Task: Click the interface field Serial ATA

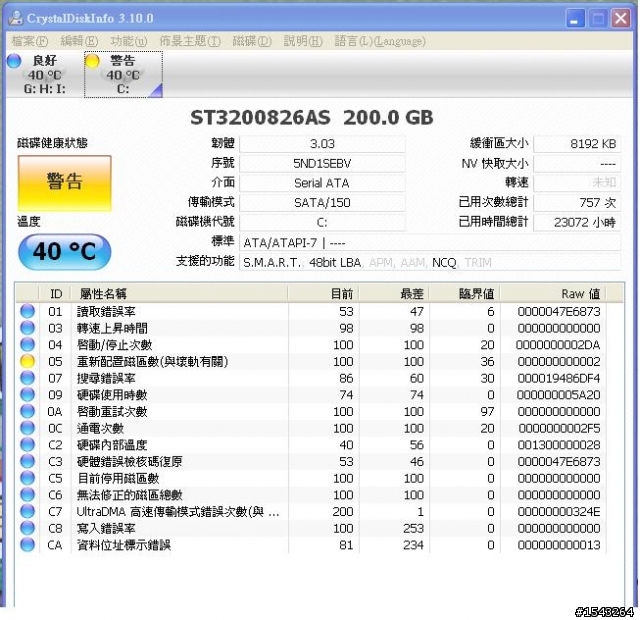Action: (322, 183)
